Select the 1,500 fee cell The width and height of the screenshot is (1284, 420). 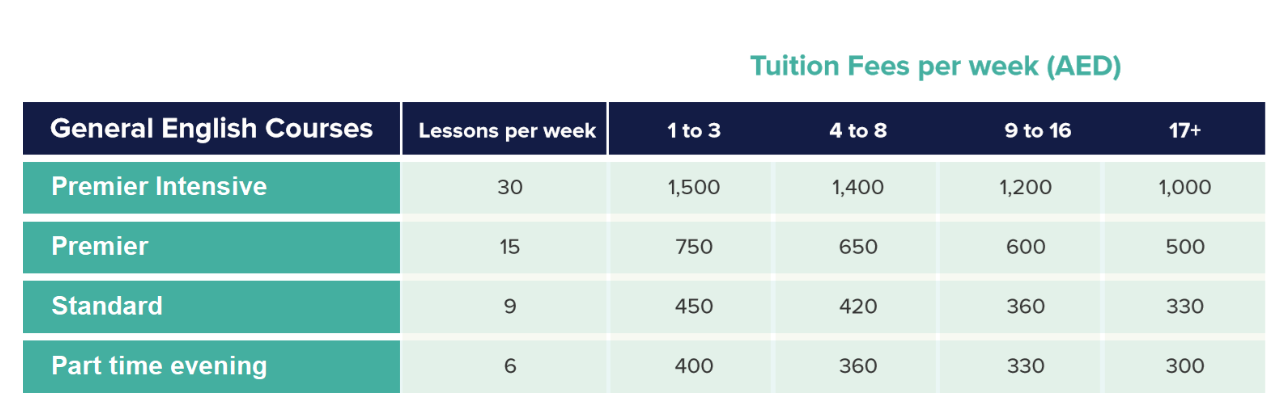[x=694, y=187]
